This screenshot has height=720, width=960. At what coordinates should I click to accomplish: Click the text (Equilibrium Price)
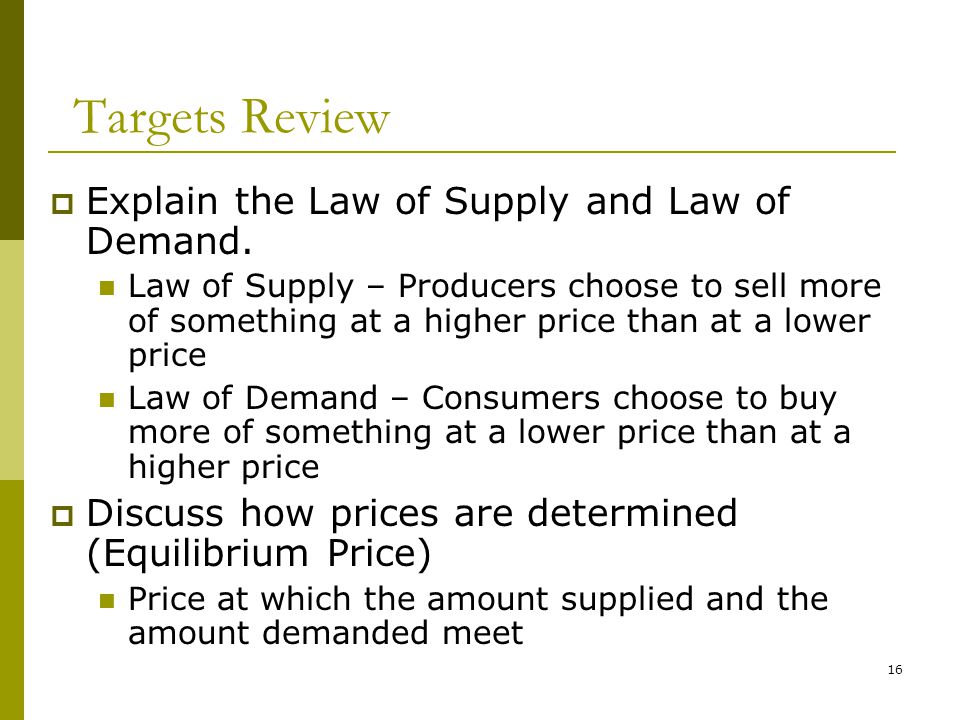[x=259, y=554]
